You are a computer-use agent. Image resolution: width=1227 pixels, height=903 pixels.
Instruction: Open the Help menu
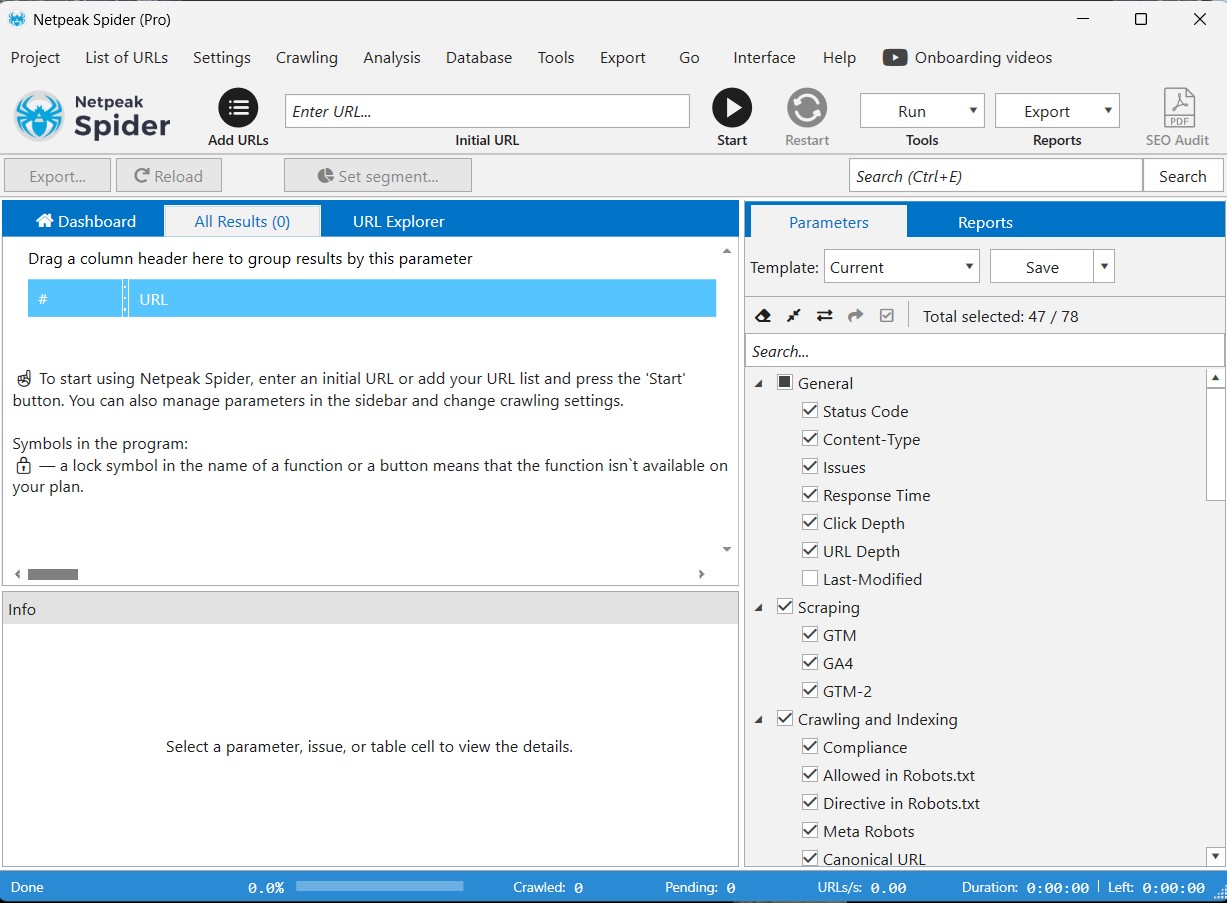point(839,58)
